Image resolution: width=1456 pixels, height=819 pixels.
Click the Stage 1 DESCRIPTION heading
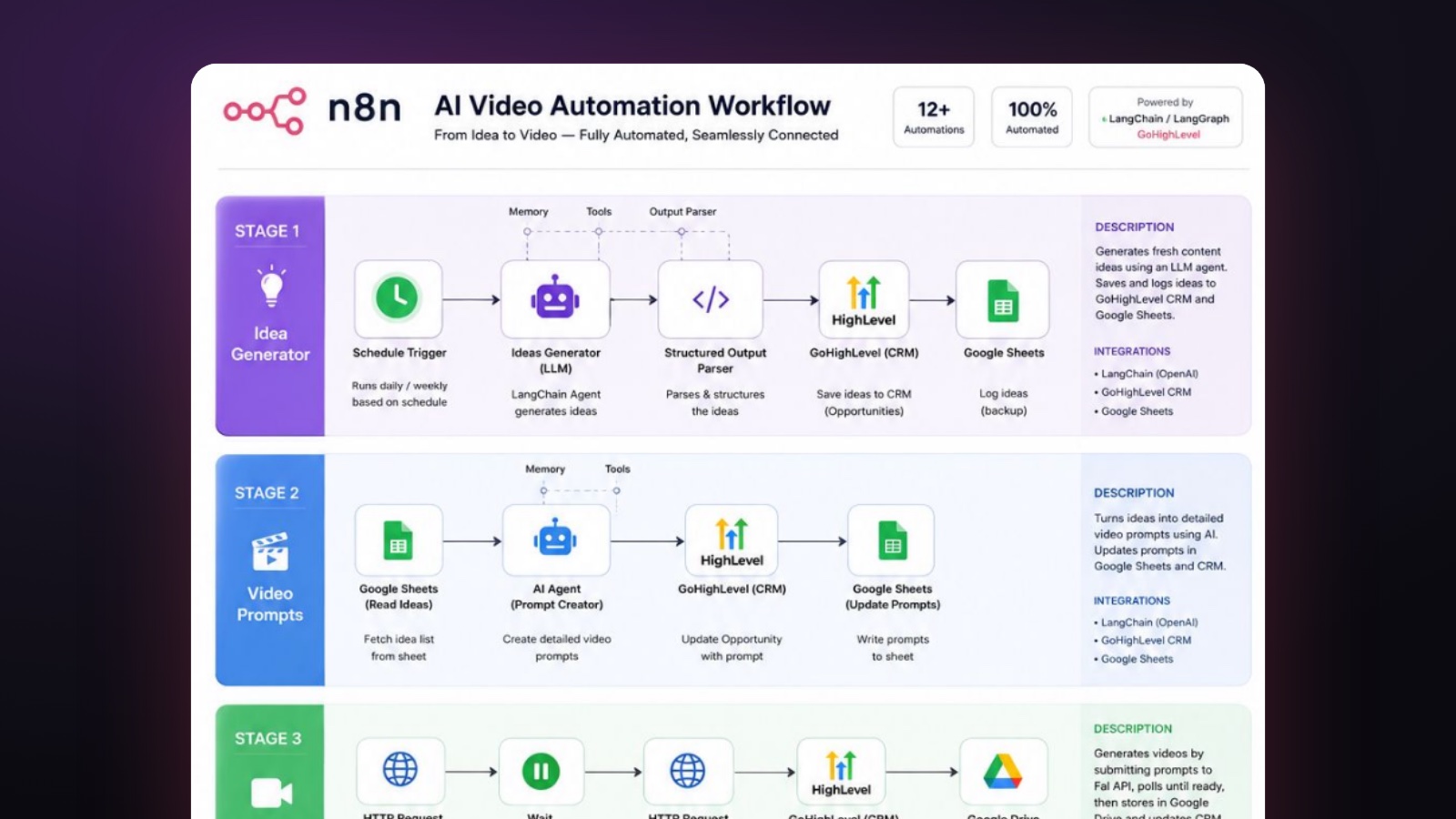[x=1134, y=227]
